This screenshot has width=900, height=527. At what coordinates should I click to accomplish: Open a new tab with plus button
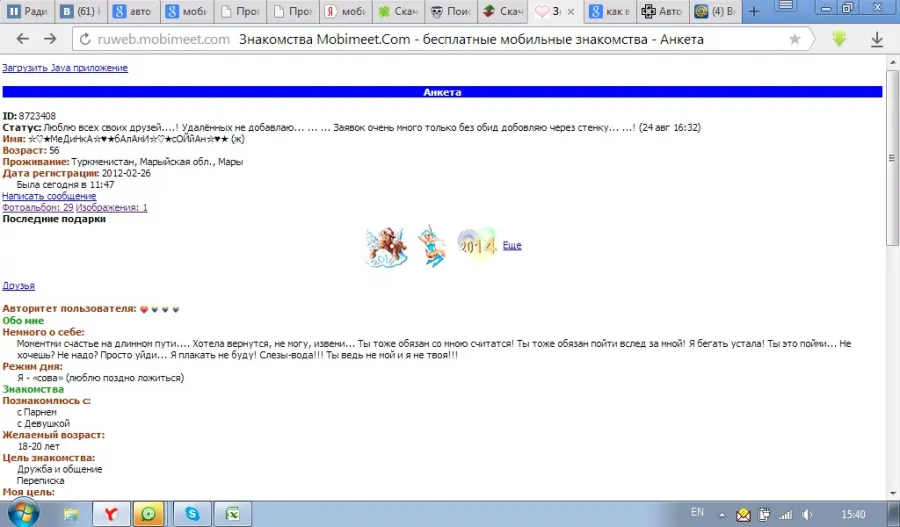click(754, 11)
